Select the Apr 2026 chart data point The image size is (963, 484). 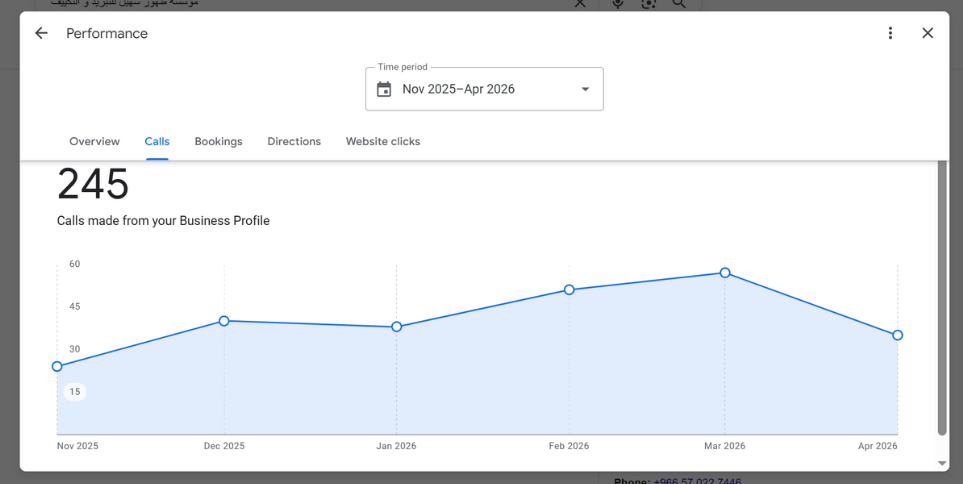pos(898,335)
